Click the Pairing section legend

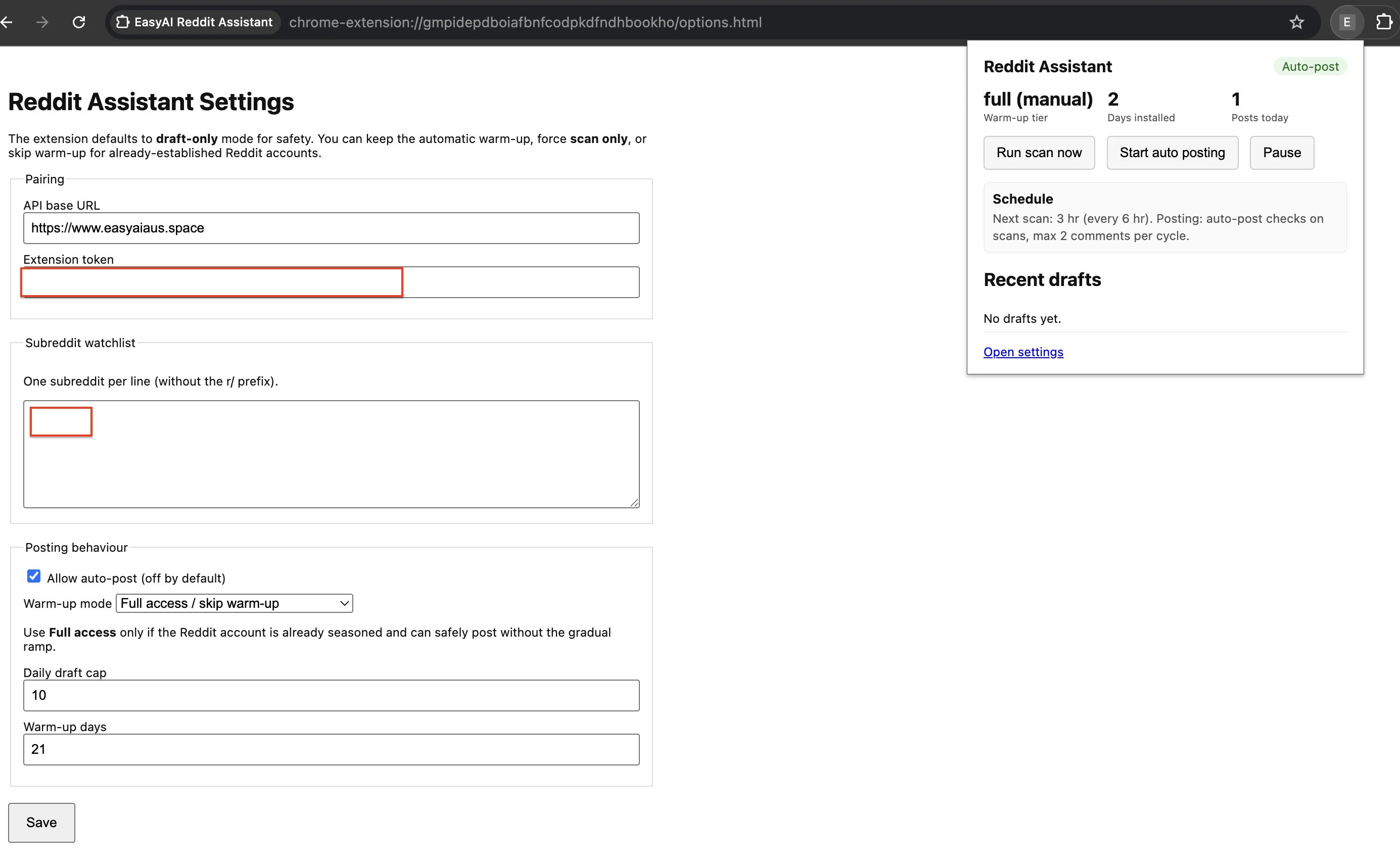[44, 179]
